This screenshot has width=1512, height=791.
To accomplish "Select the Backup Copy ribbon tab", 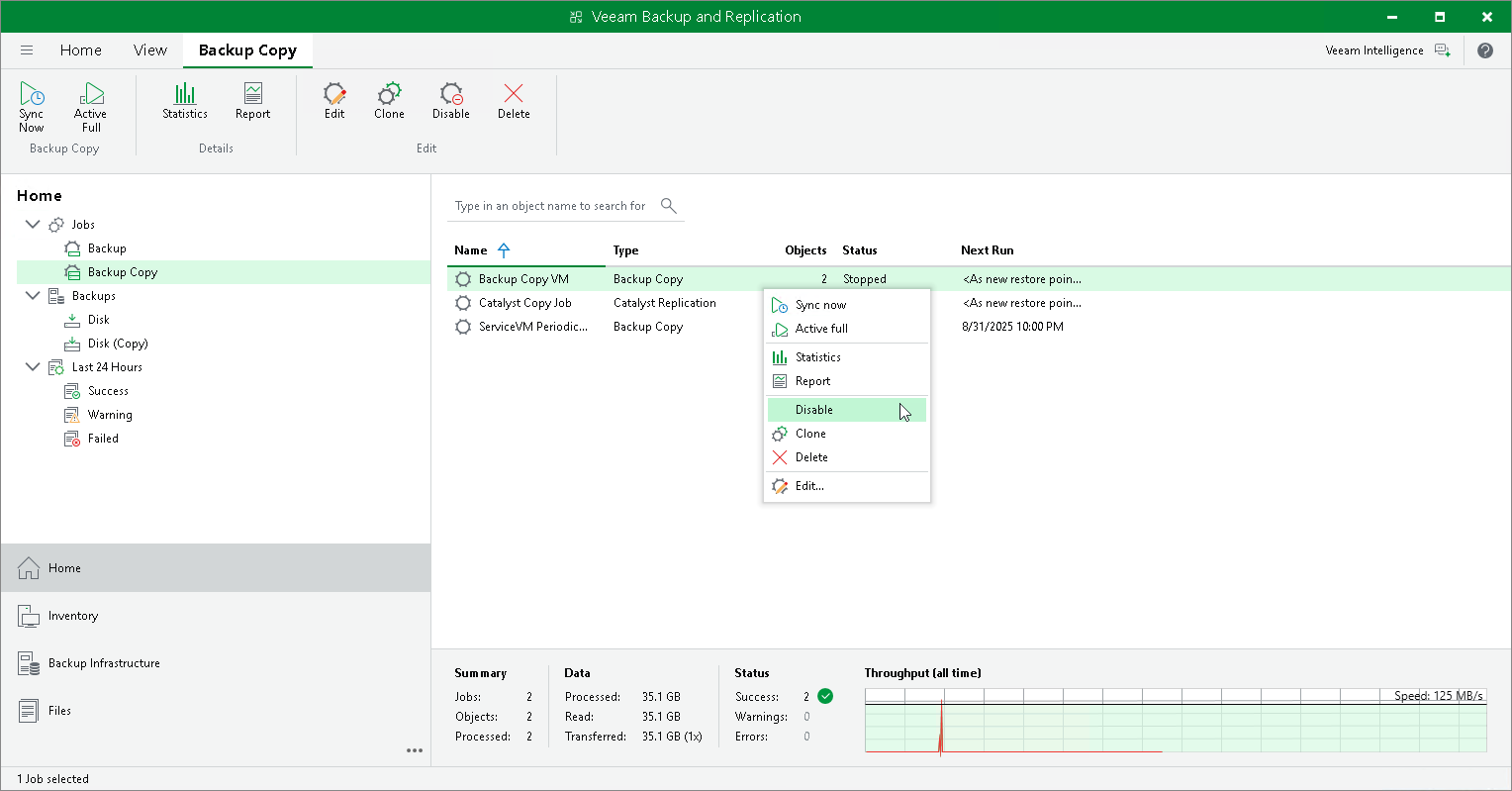I will (247, 50).
